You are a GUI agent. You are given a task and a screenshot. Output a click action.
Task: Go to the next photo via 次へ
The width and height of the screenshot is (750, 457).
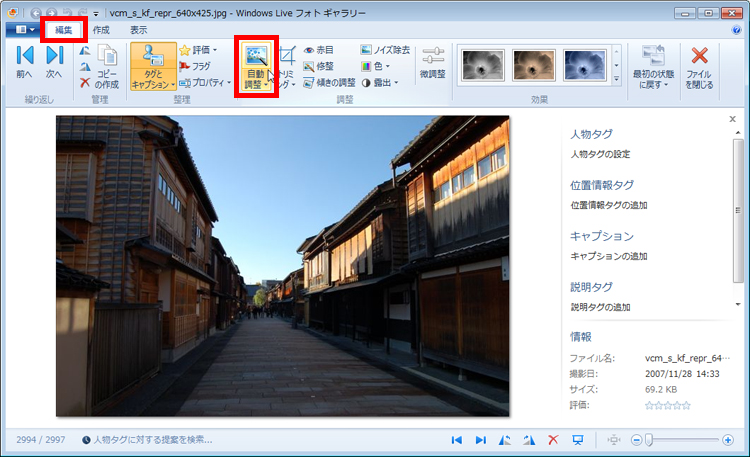54,61
